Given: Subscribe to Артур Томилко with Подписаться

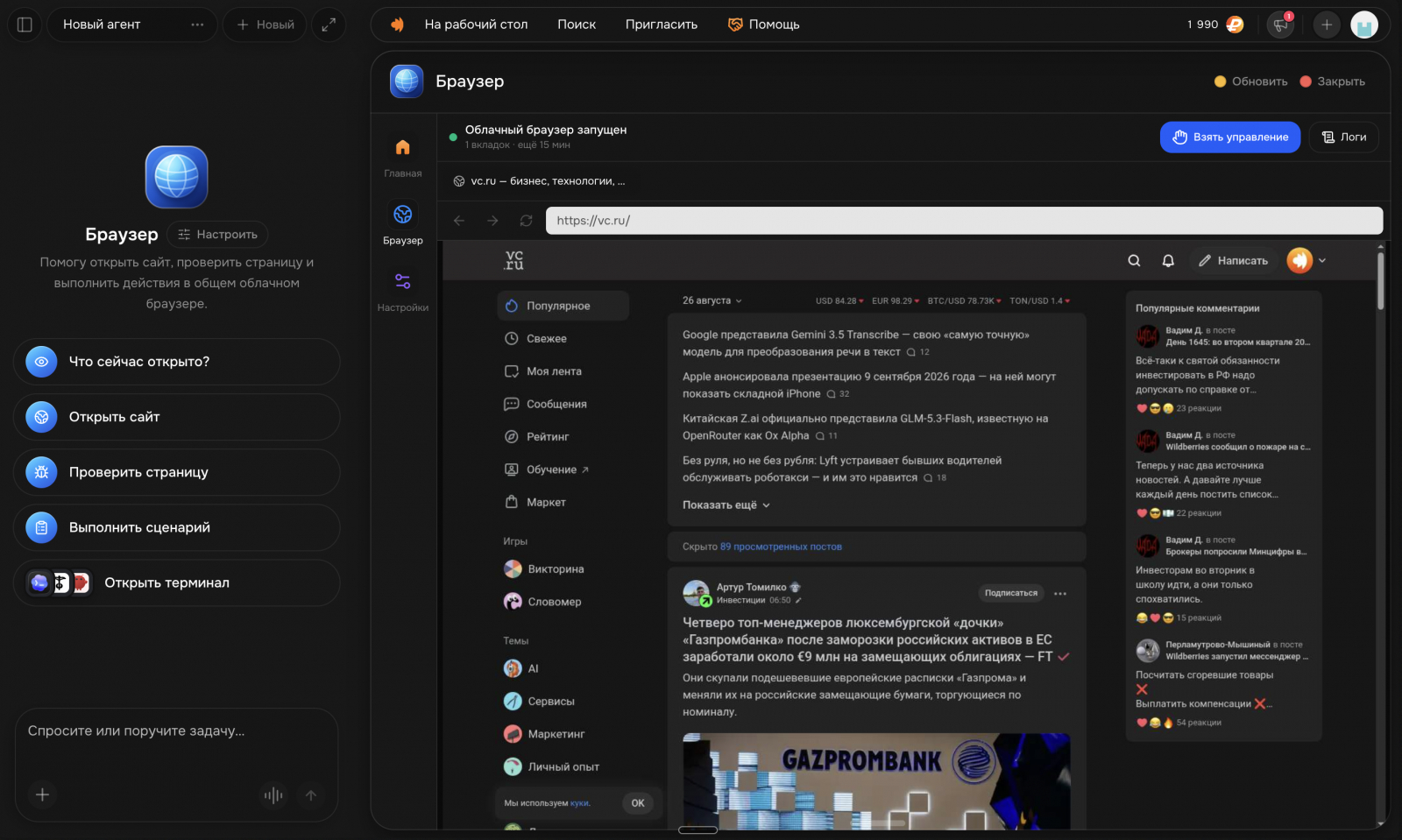Looking at the screenshot, I should click(x=1011, y=593).
